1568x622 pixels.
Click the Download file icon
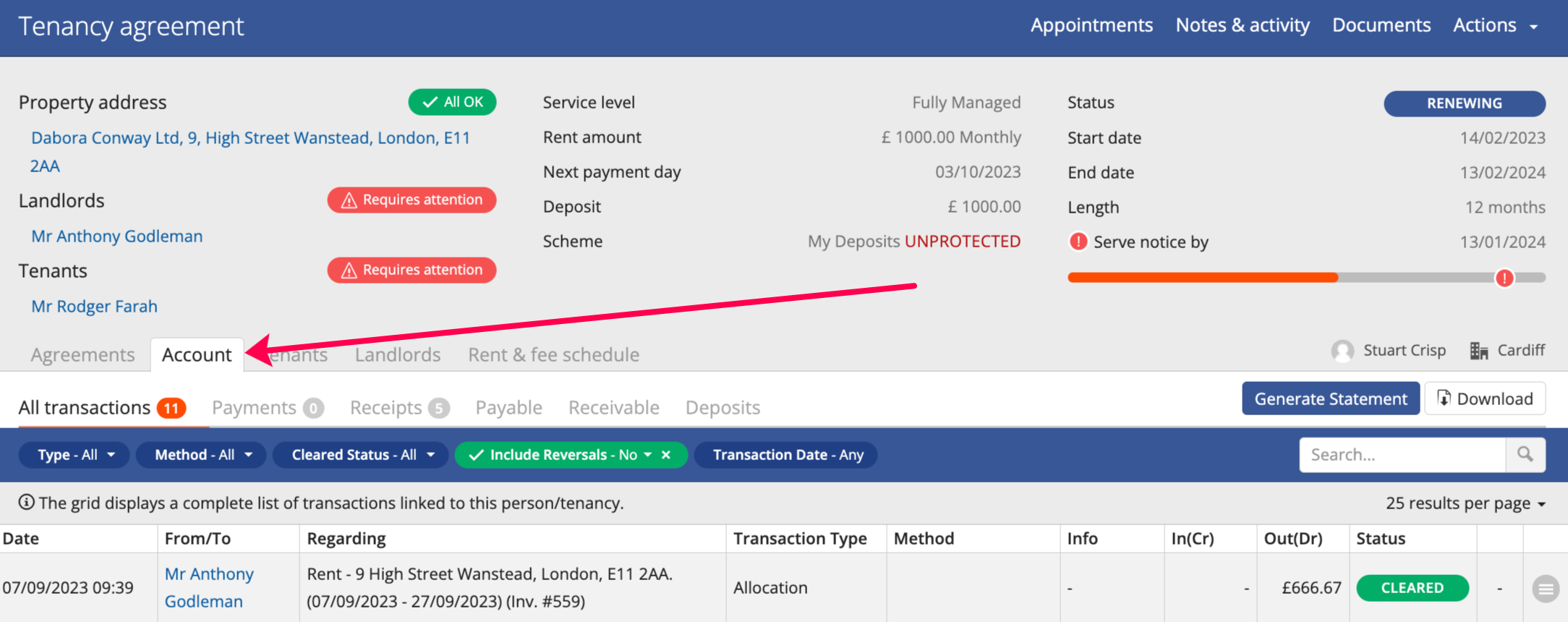[x=1444, y=399]
